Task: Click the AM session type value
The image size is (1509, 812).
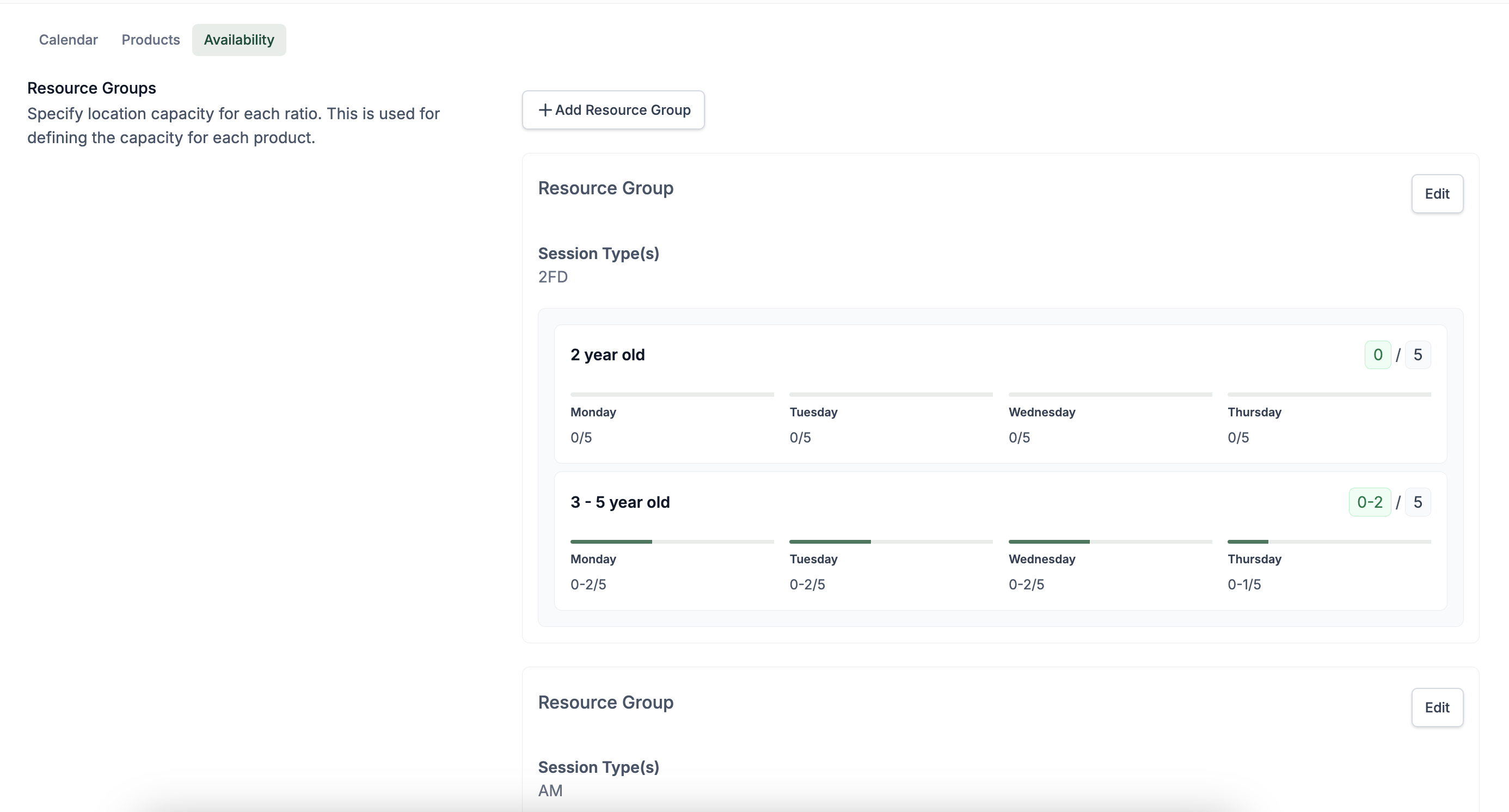Action: coord(550,790)
